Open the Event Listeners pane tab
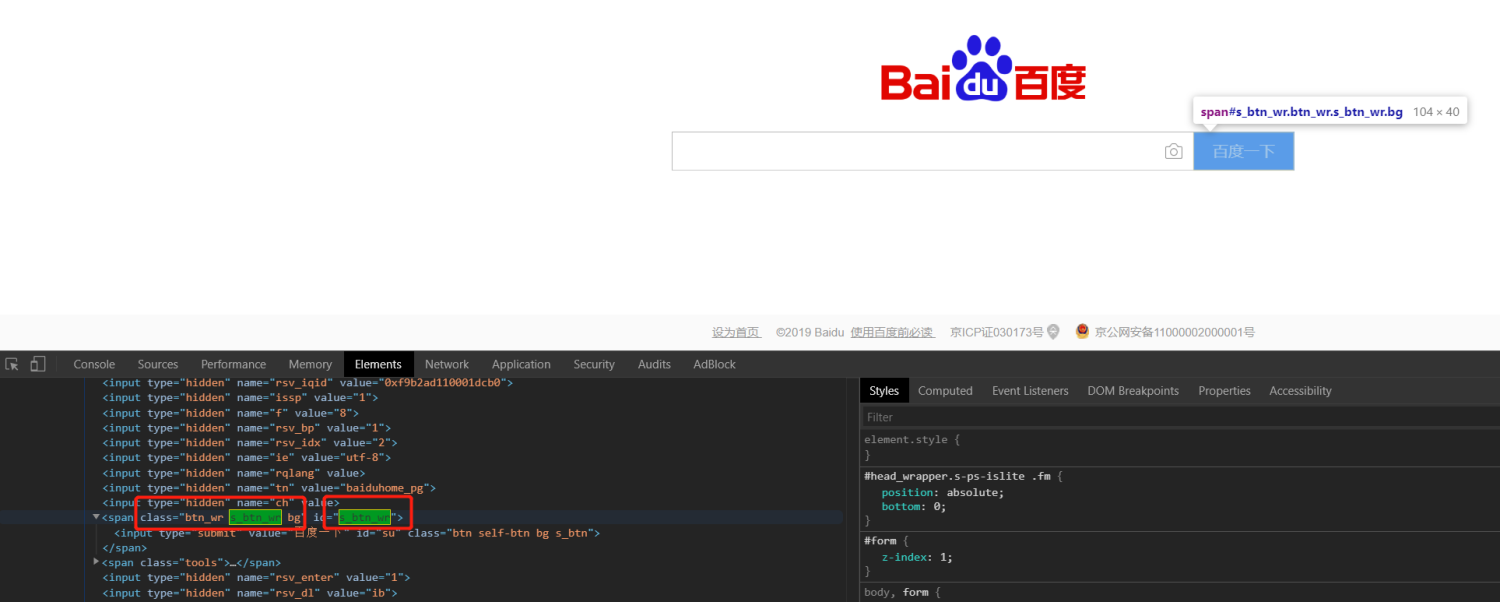This screenshot has height=602, width=1500. [x=1030, y=391]
